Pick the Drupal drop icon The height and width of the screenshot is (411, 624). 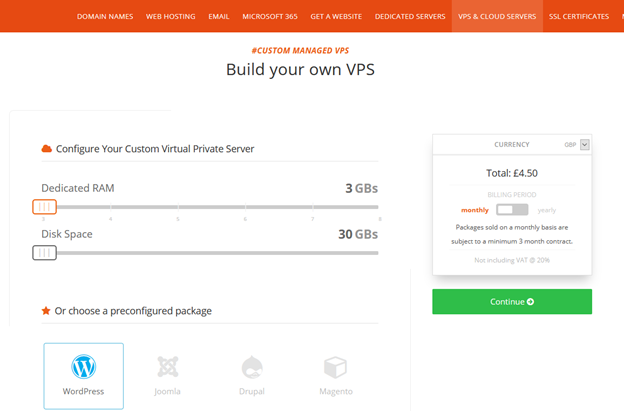(252, 367)
